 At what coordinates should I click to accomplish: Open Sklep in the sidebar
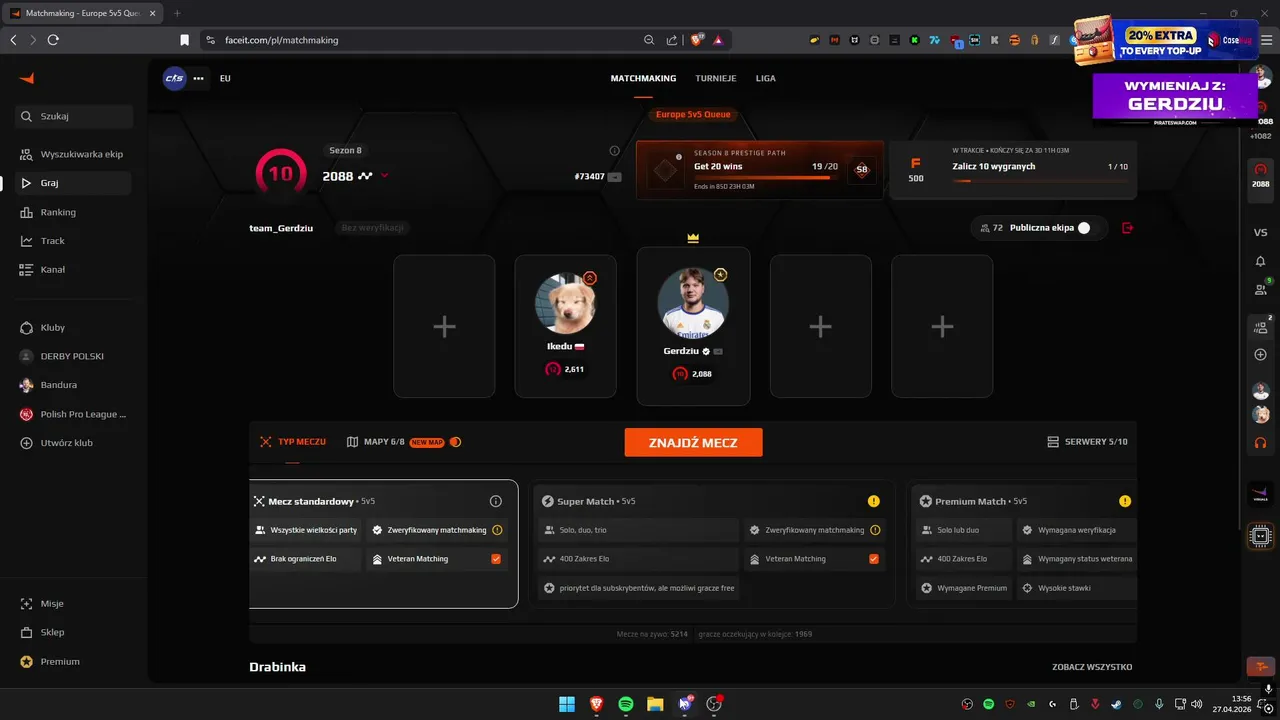click(74, 632)
